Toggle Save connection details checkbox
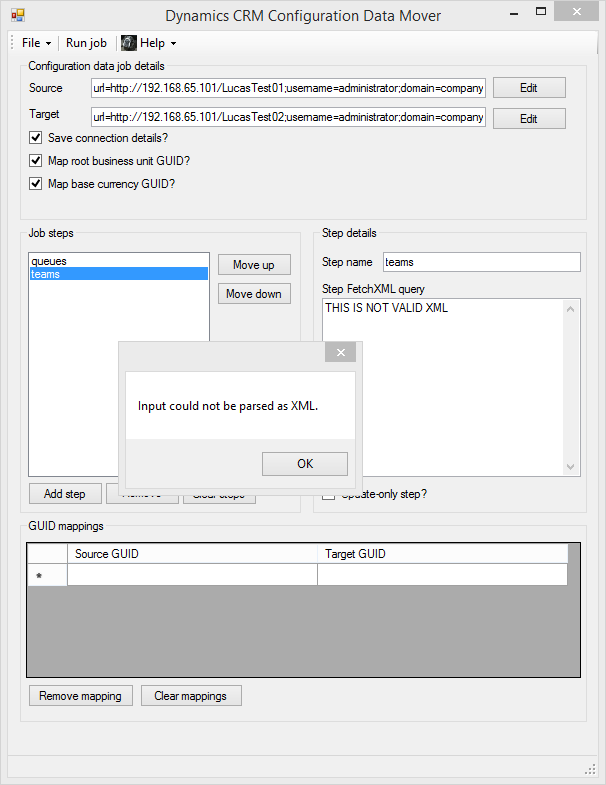Screen dimensions: 606x785 (x=36, y=138)
